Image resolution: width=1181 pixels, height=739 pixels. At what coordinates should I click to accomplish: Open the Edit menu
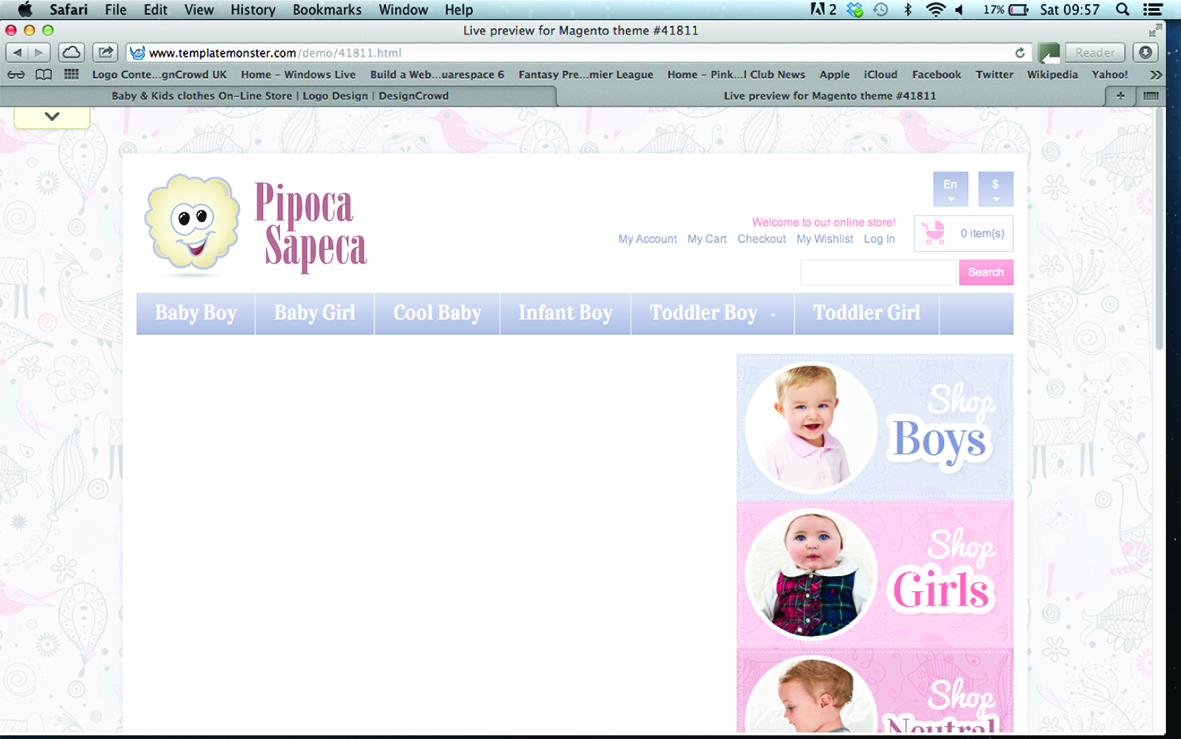pos(155,10)
